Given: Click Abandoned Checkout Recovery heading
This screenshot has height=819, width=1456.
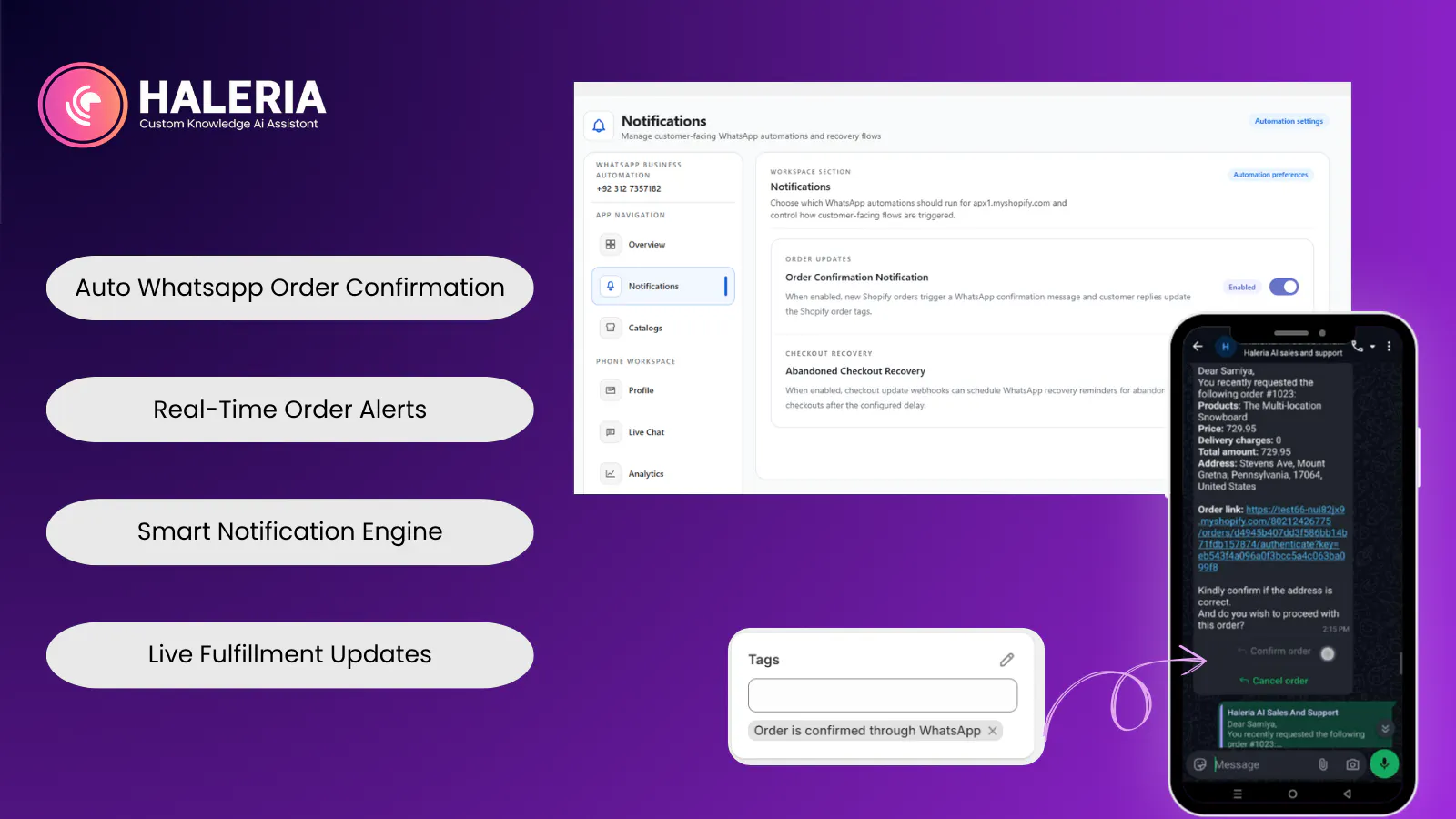Looking at the screenshot, I should pyautogui.click(x=855, y=371).
